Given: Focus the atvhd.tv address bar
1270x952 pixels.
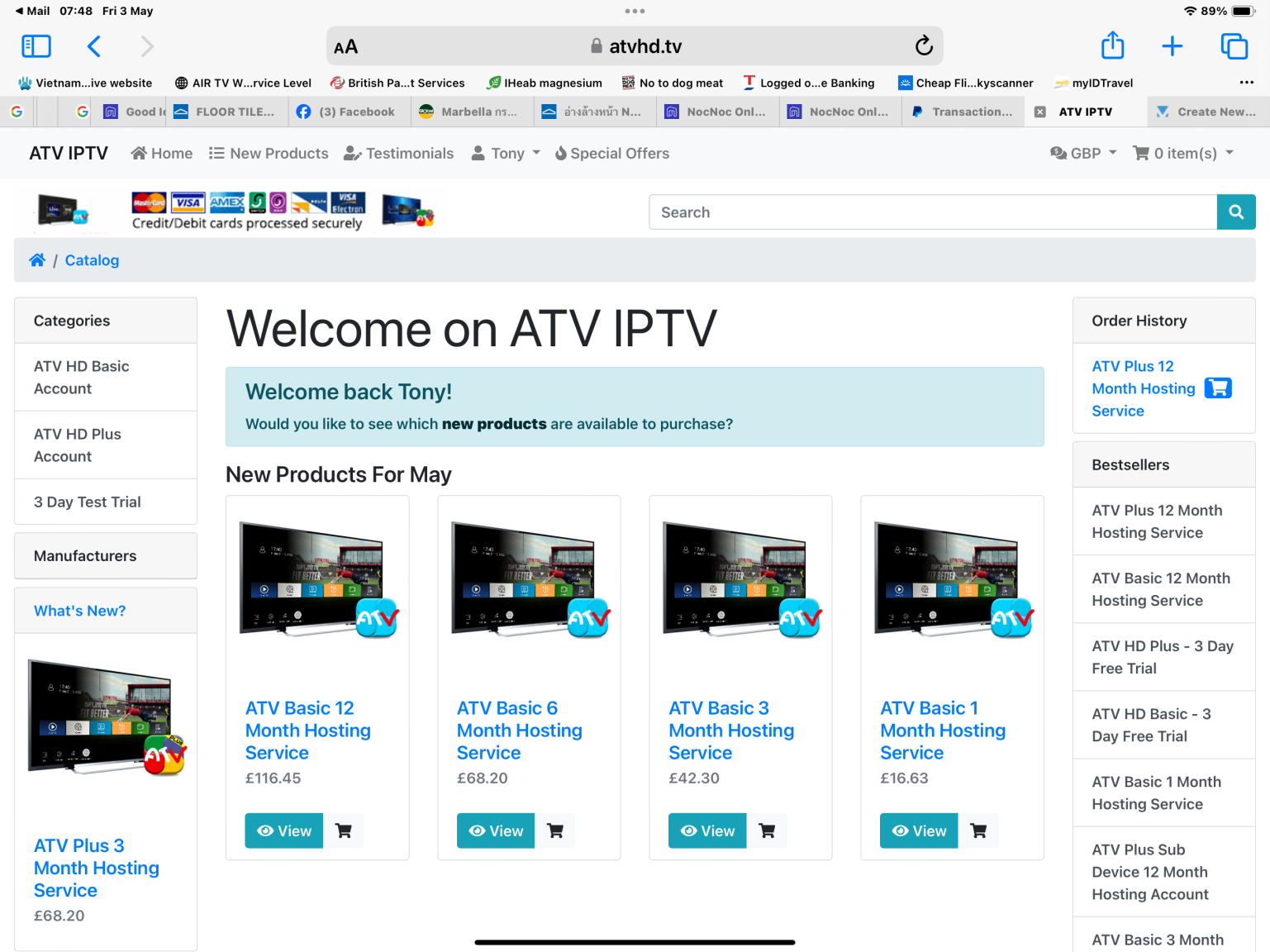Looking at the screenshot, I should coord(635,46).
